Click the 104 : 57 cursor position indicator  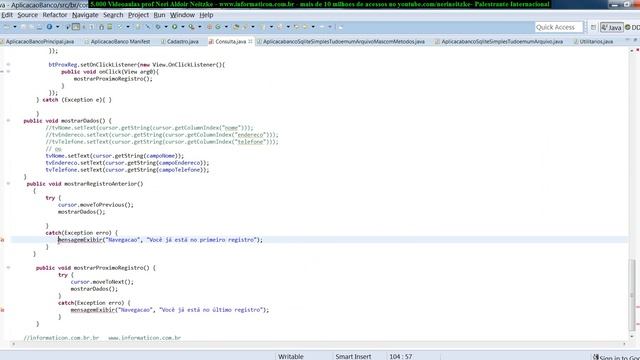pos(400,356)
